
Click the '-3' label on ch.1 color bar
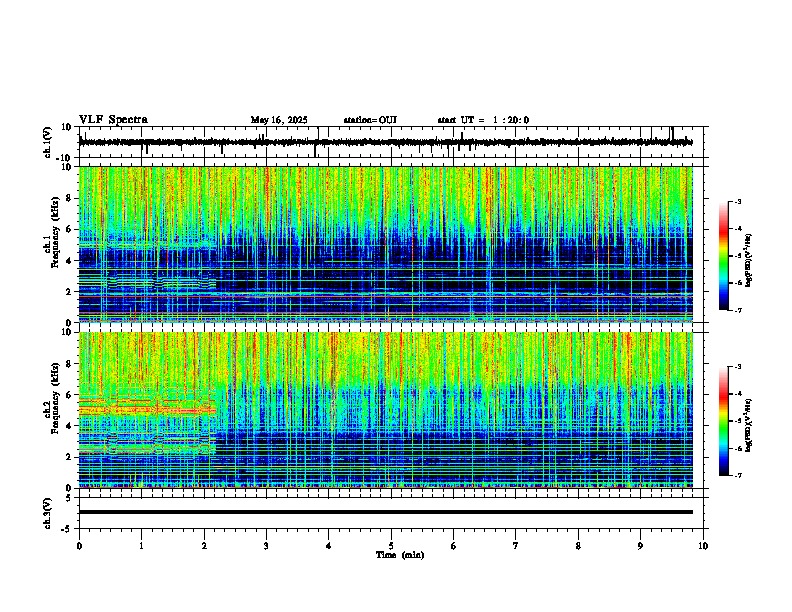737,201
